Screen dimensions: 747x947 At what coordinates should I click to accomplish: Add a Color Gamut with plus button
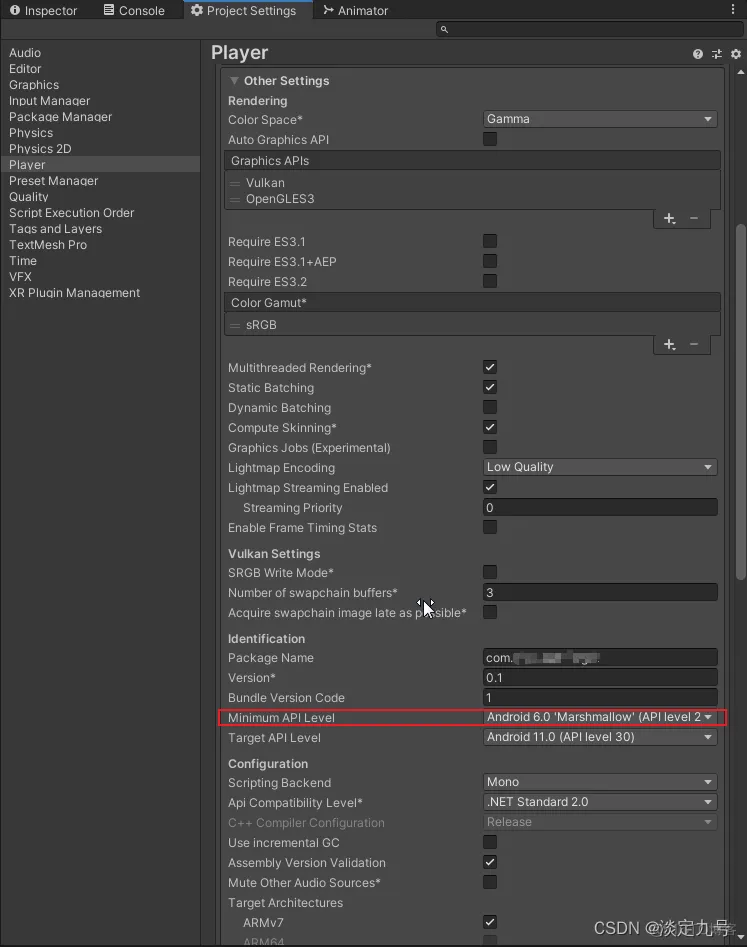[669, 344]
